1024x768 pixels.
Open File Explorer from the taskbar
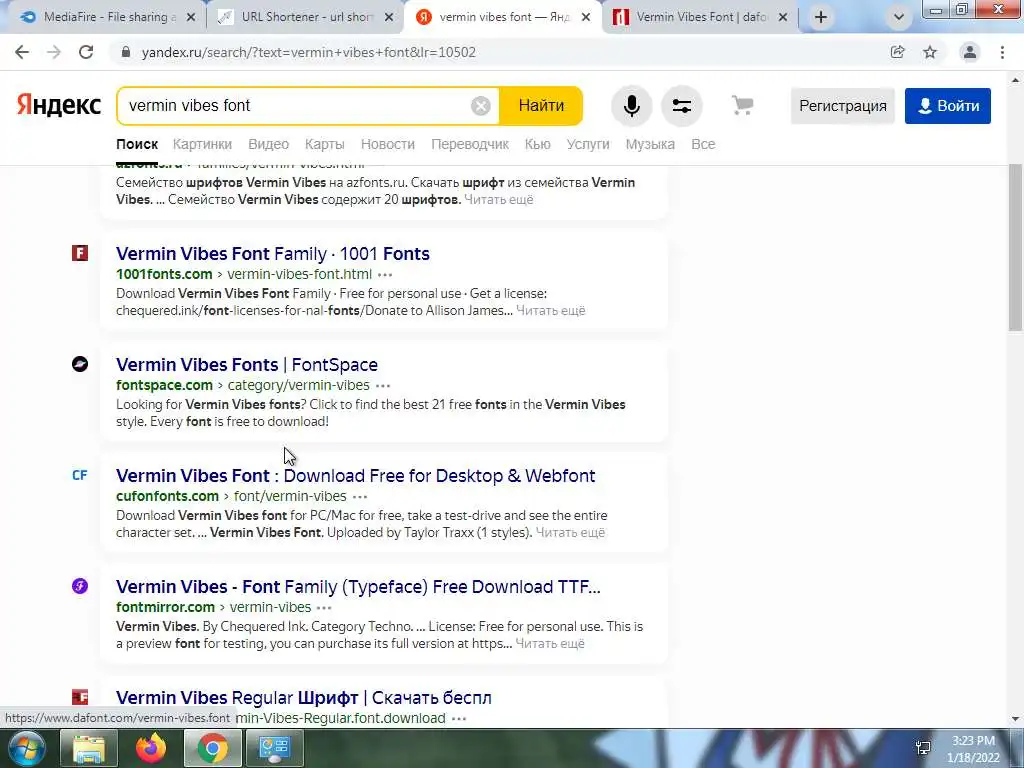(88, 748)
